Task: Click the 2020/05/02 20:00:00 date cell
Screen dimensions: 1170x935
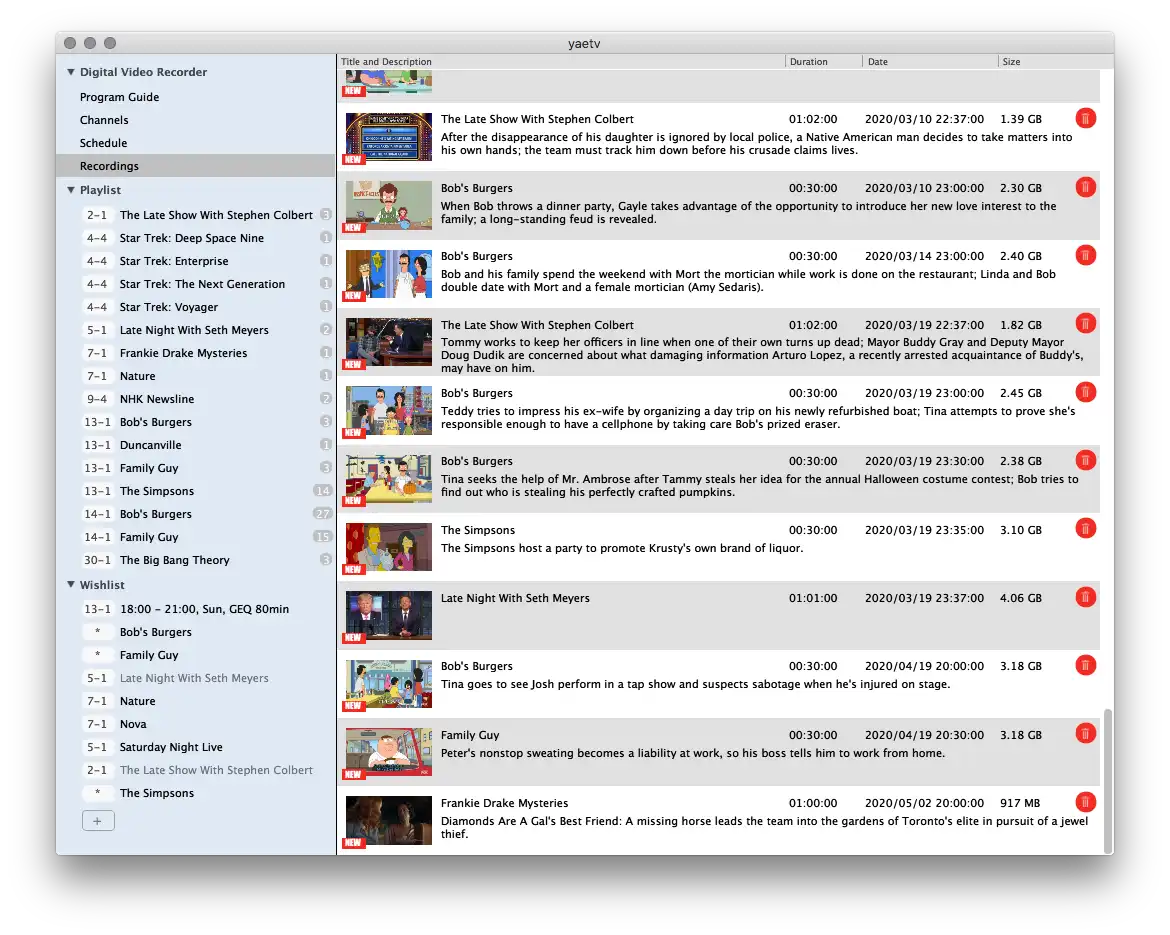Action: [925, 803]
